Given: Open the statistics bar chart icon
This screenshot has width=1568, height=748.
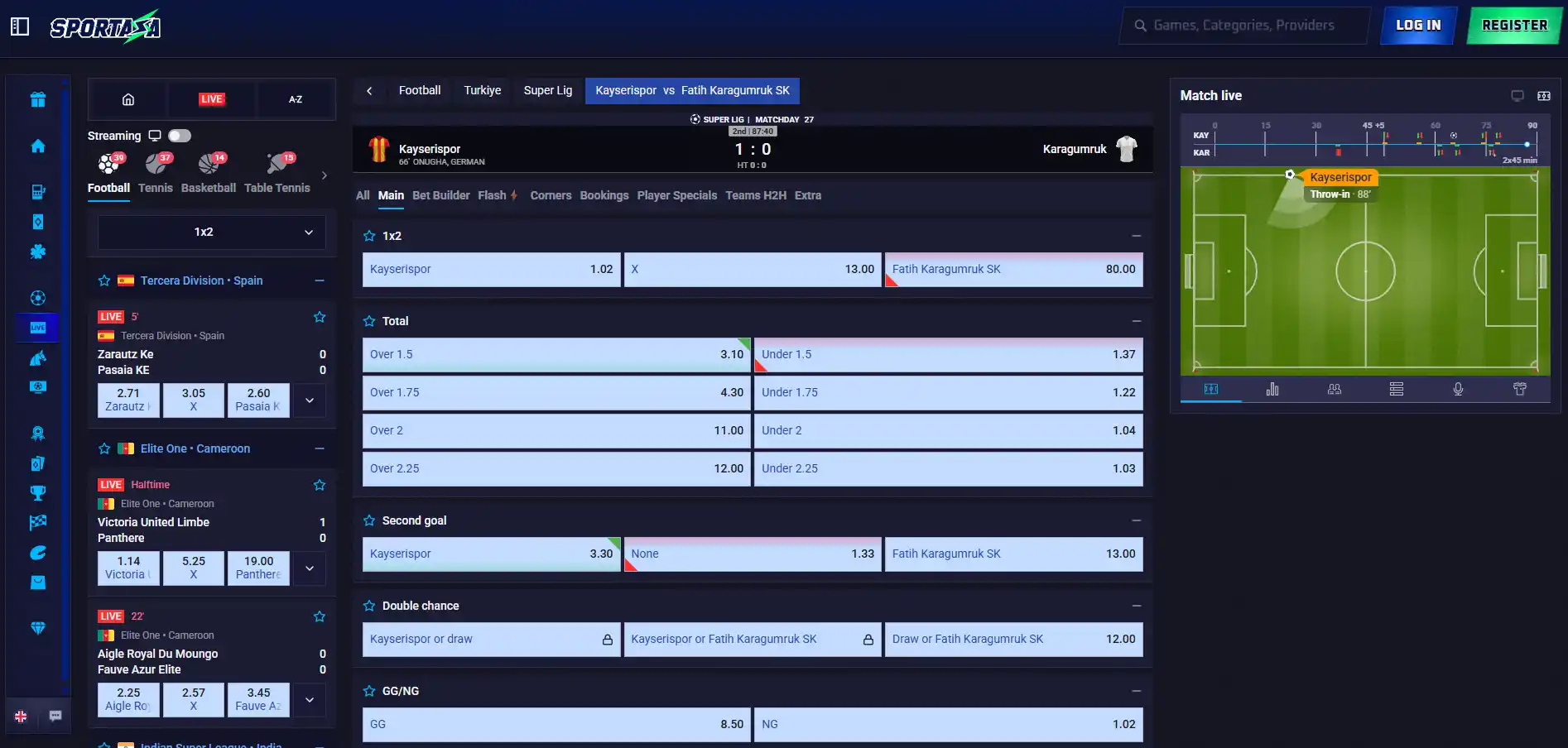Looking at the screenshot, I should (1272, 389).
